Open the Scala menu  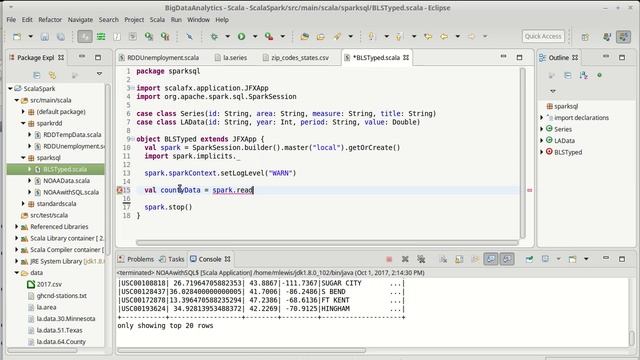(x=157, y=20)
